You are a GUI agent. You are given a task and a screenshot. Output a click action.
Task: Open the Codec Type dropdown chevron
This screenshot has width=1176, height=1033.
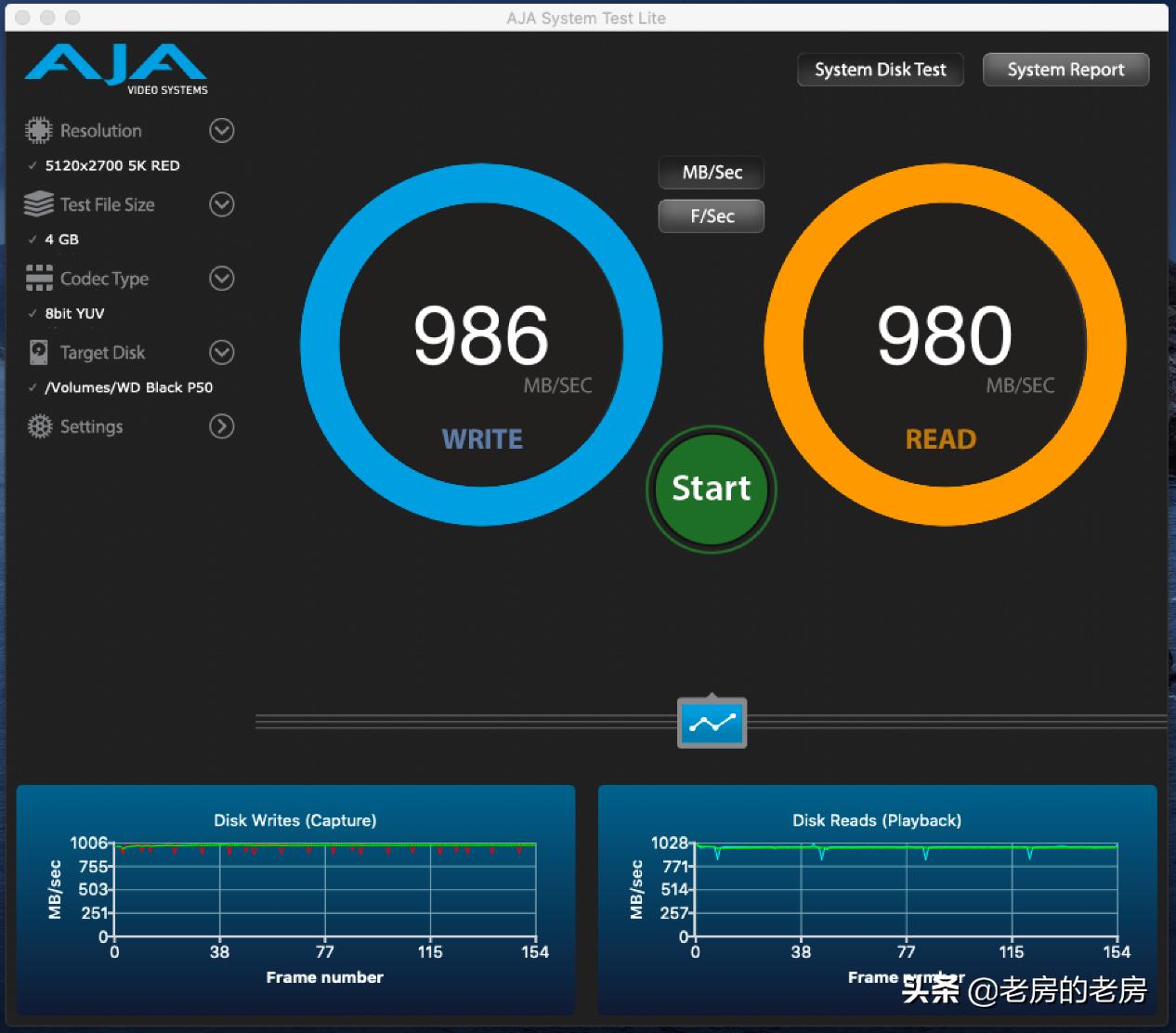(x=221, y=278)
